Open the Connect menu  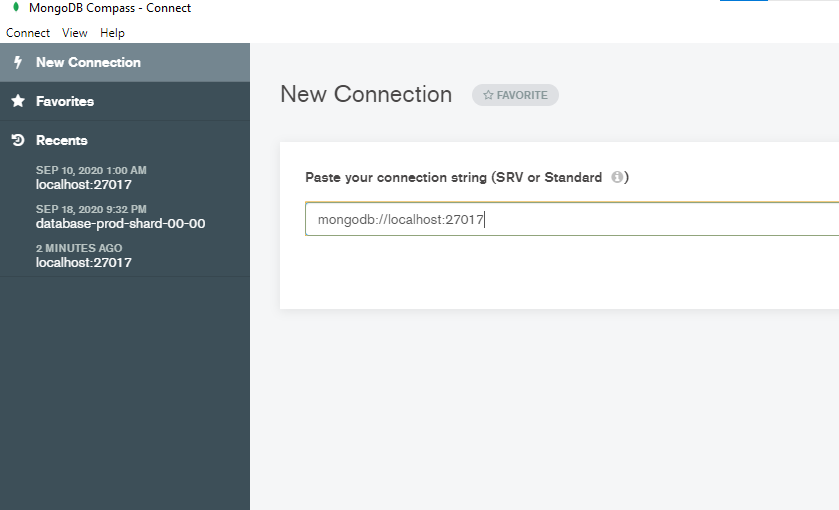point(28,33)
